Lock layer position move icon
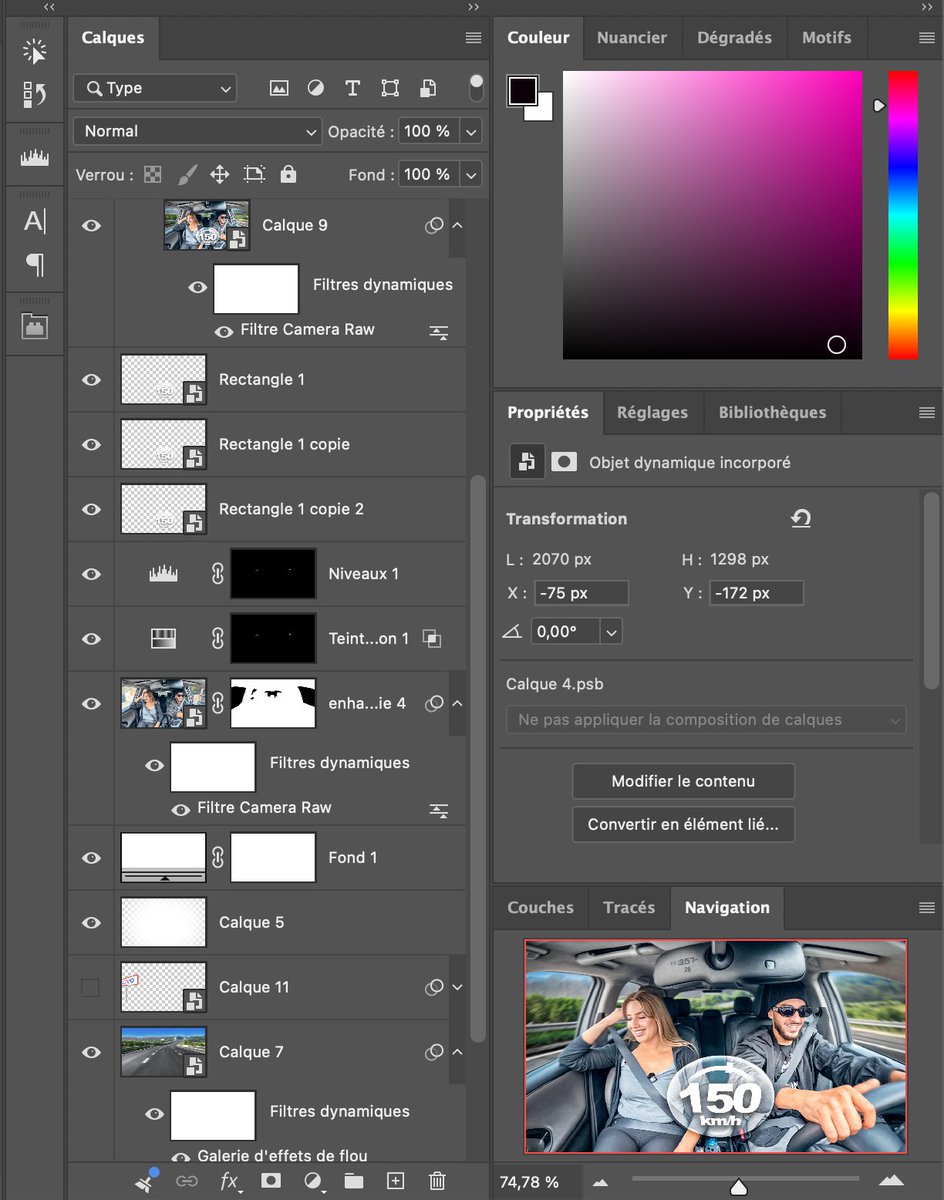The image size is (944, 1200). (220, 175)
